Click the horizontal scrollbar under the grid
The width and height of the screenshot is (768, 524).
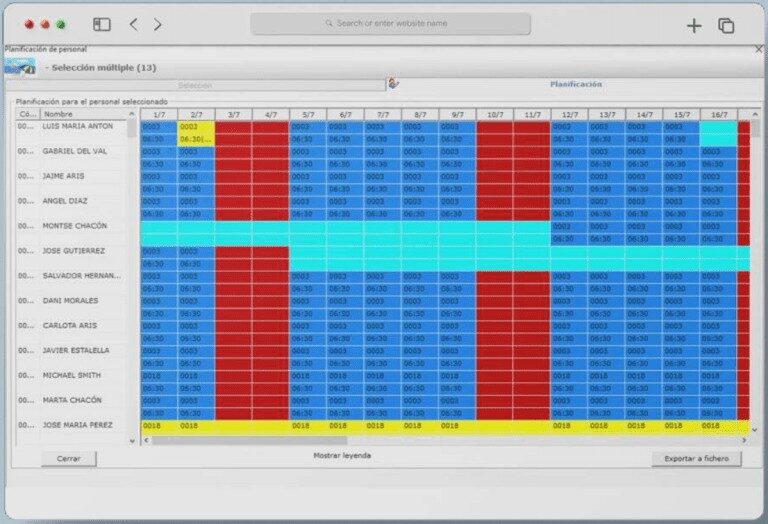250,439
